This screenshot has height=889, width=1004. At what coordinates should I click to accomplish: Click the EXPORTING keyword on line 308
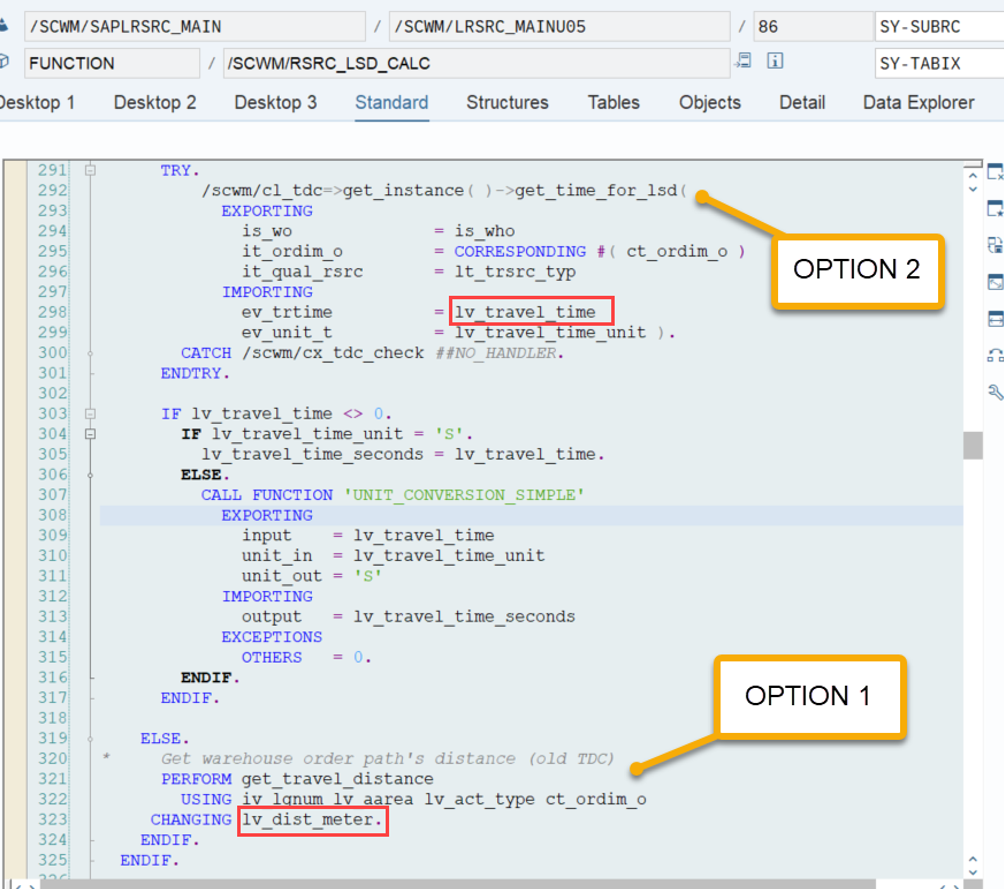[267, 516]
